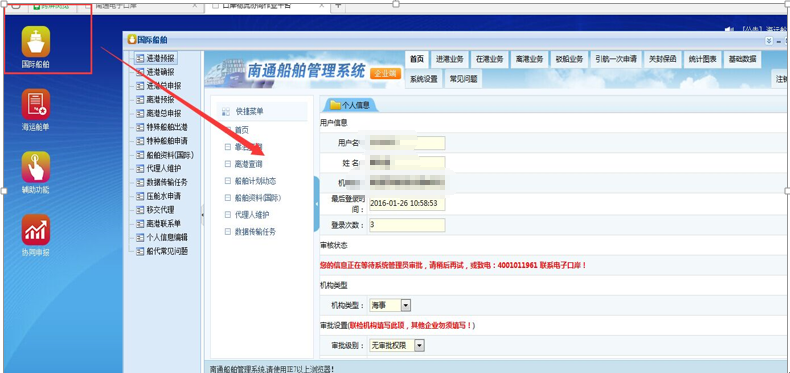
Task: Open the 驳船业务 navigation tab
Action: tap(569, 59)
